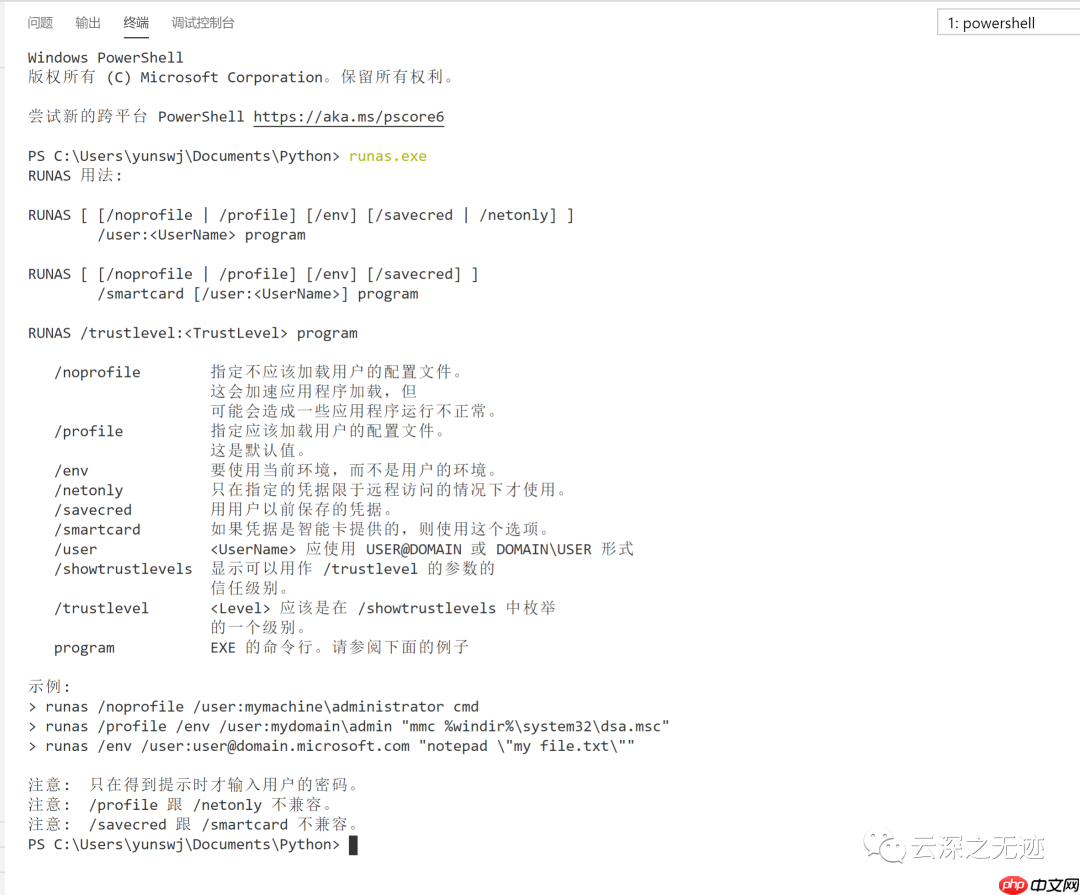Viewport: 1080px width, 895px height.
Task: Select the /noprofile parameter text
Action: [x=97, y=371]
